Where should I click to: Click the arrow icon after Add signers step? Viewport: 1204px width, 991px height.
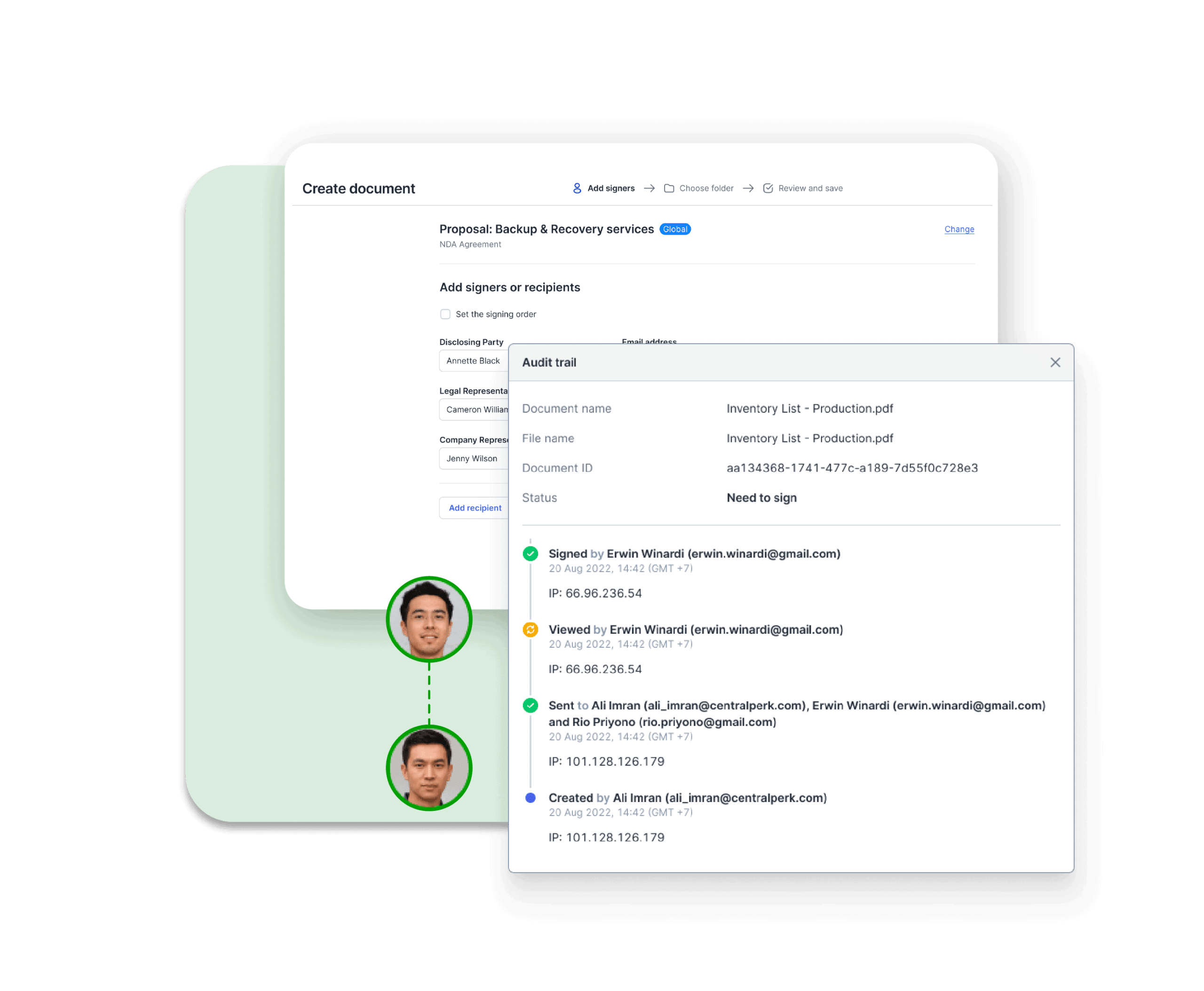pos(649,188)
